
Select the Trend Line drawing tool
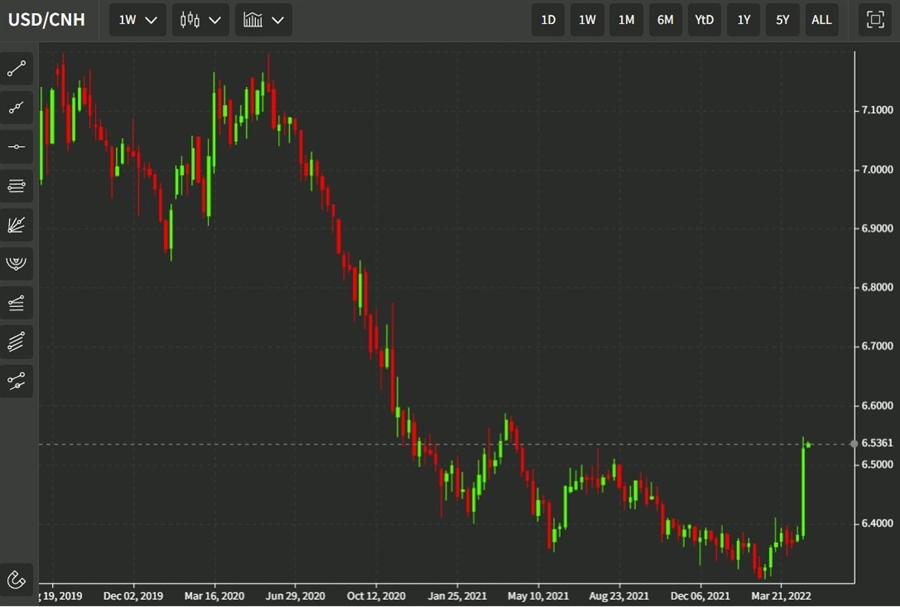pos(17,68)
